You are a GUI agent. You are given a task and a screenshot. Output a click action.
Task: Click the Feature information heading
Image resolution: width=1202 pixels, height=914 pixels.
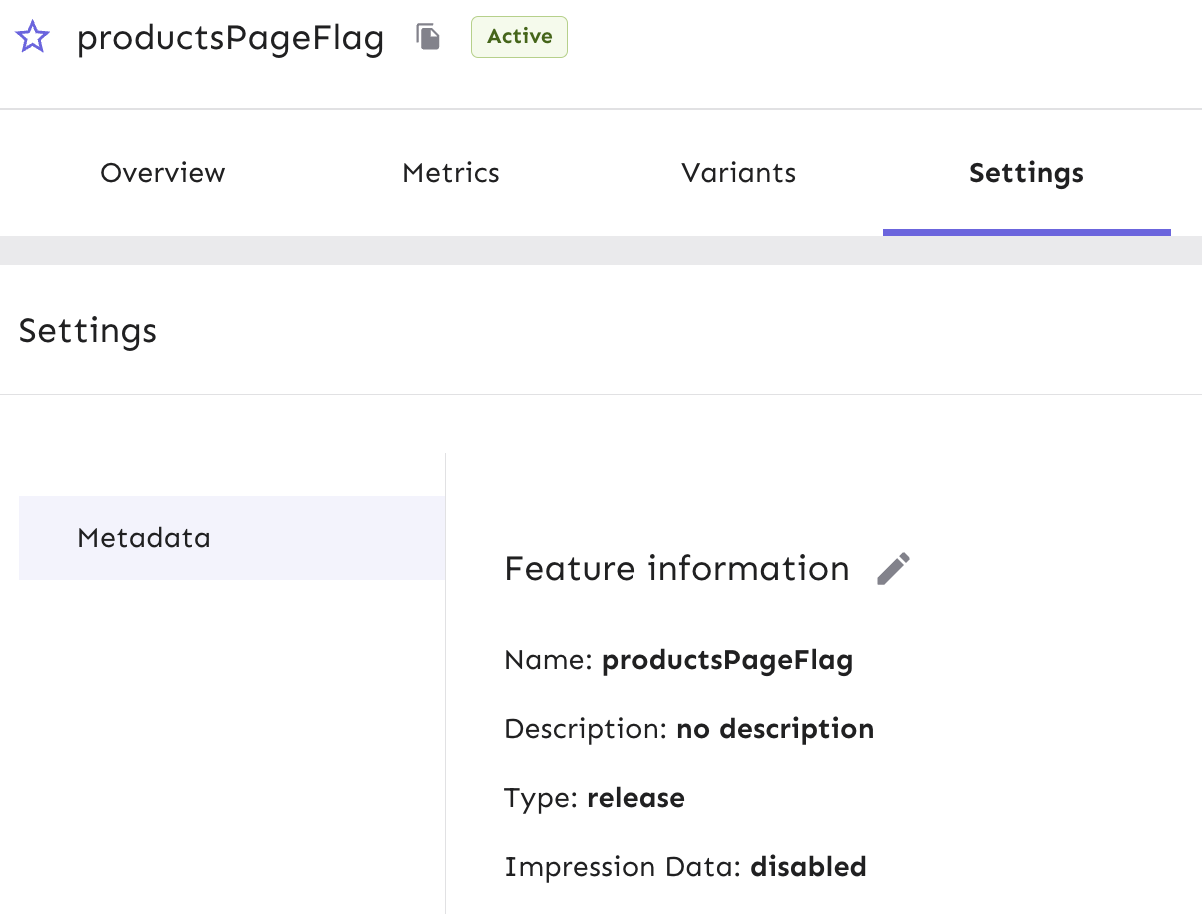click(x=676, y=568)
